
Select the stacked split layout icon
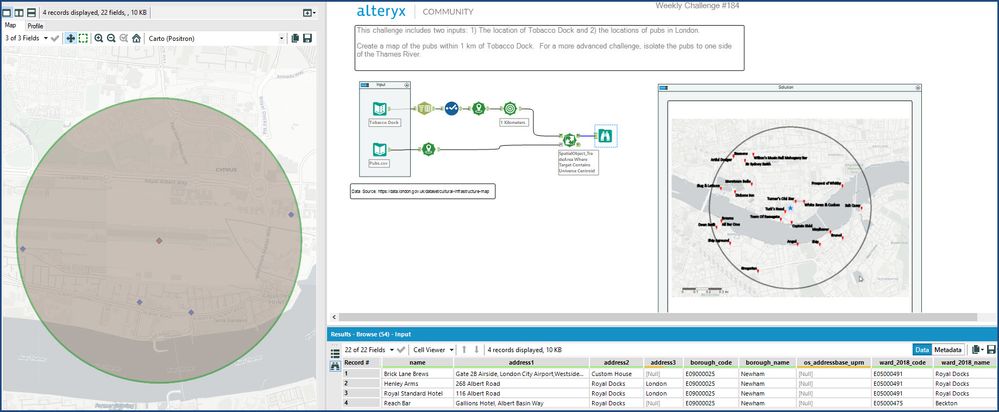pyautogui.click(x=31, y=13)
